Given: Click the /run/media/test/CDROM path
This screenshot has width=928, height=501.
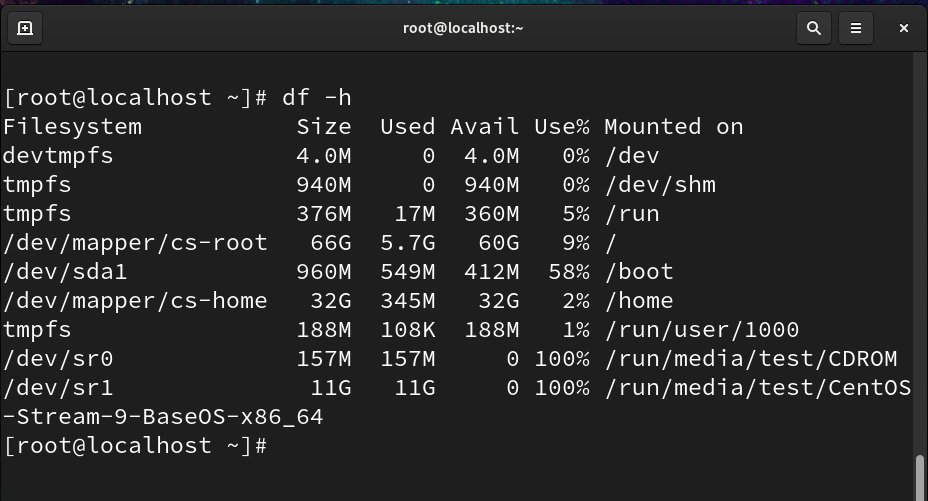Looking at the screenshot, I should 750,359.
